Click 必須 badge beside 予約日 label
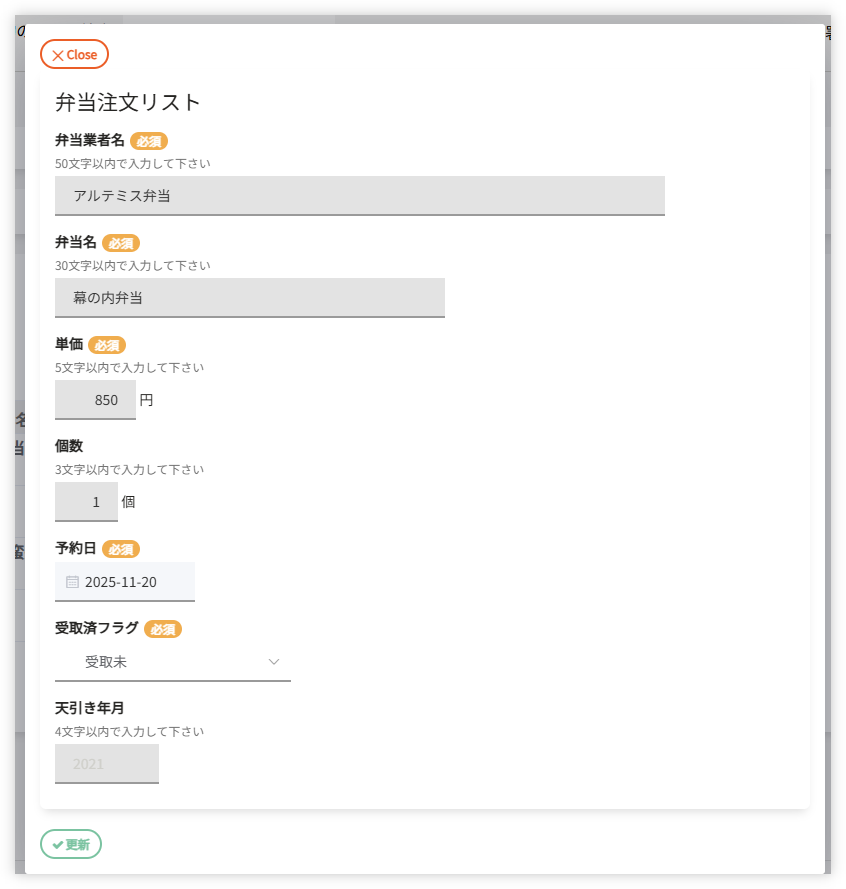Image resolution: width=846 pixels, height=889 pixels. pyautogui.click(x=121, y=549)
